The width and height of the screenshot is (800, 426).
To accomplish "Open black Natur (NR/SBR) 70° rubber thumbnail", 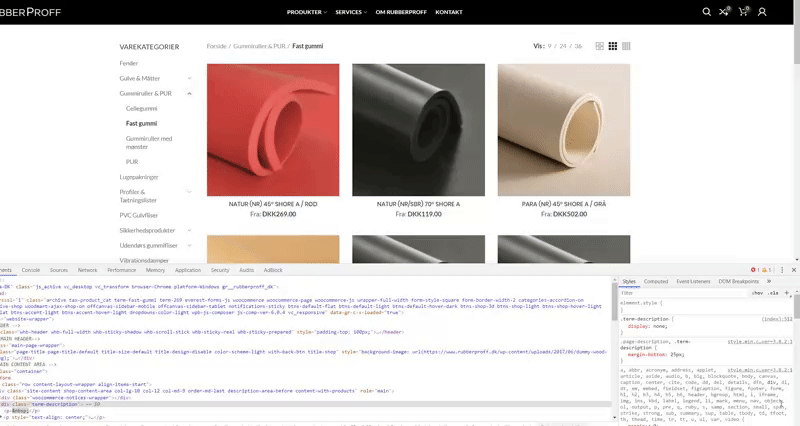I will [418, 130].
